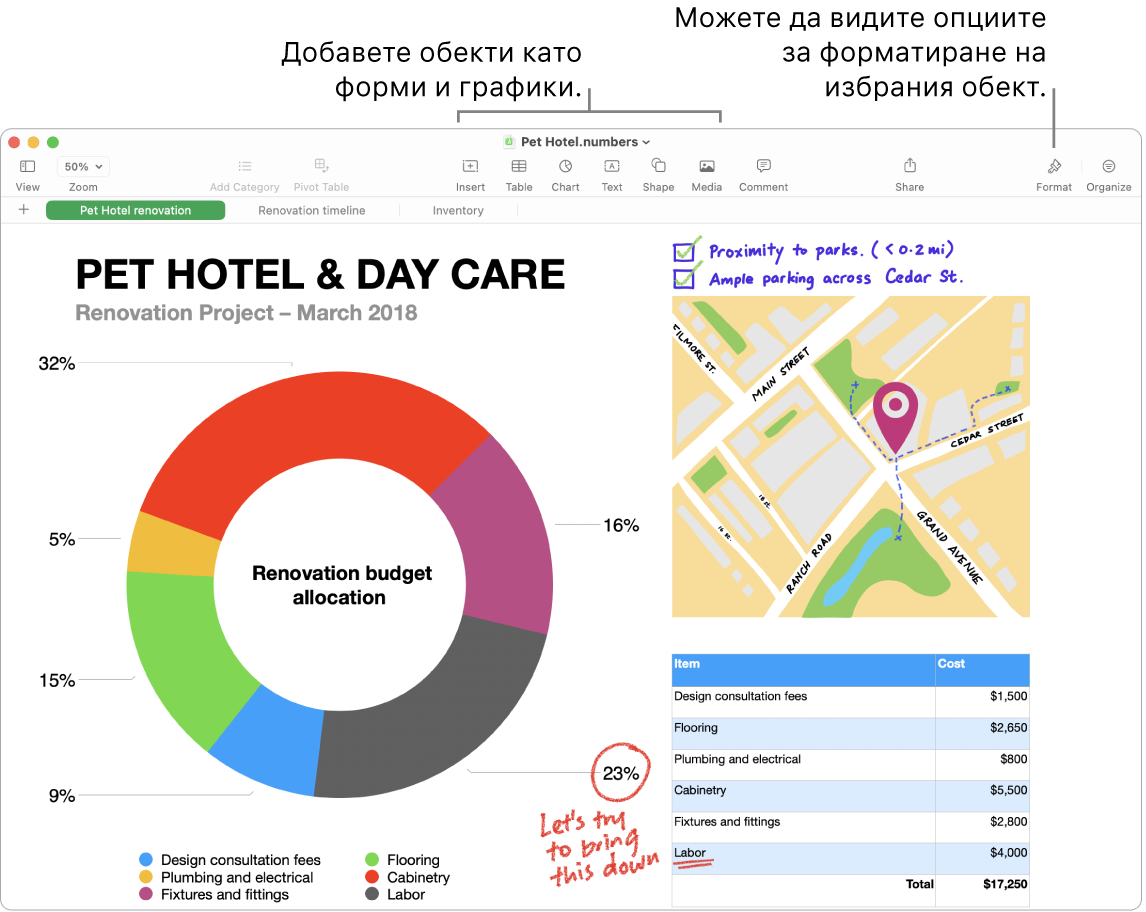Switch to the Inventory sheet tab
The height and width of the screenshot is (912, 1146).
coord(458,210)
